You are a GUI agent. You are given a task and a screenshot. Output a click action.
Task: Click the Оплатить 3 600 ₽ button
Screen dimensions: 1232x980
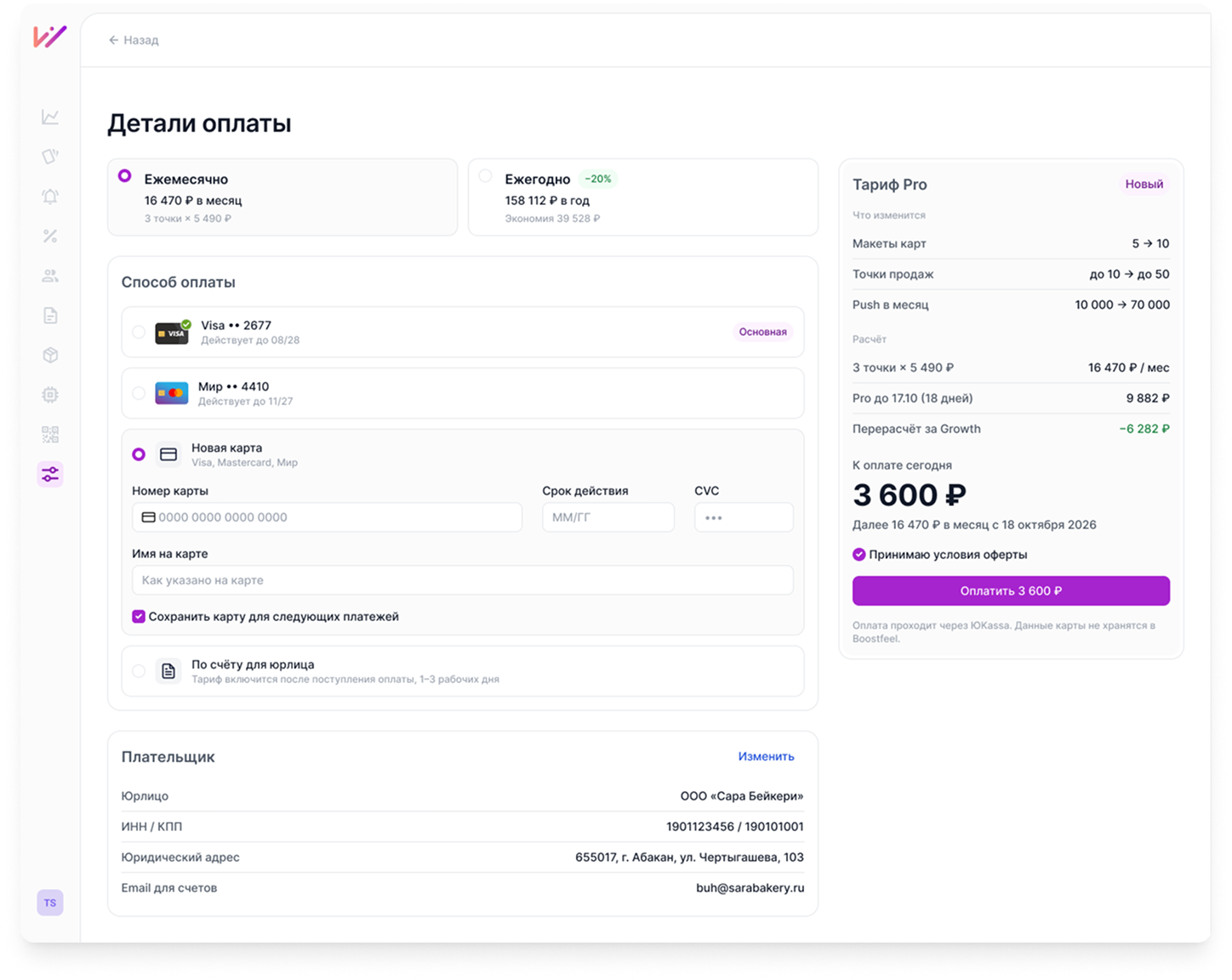click(x=1011, y=591)
